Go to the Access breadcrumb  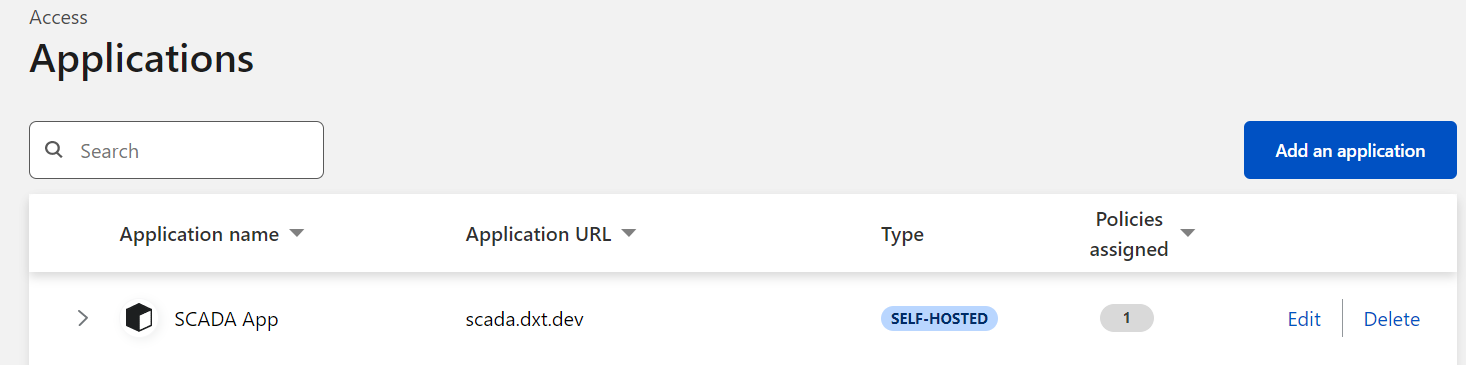pyautogui.click(x=58, y=17)
